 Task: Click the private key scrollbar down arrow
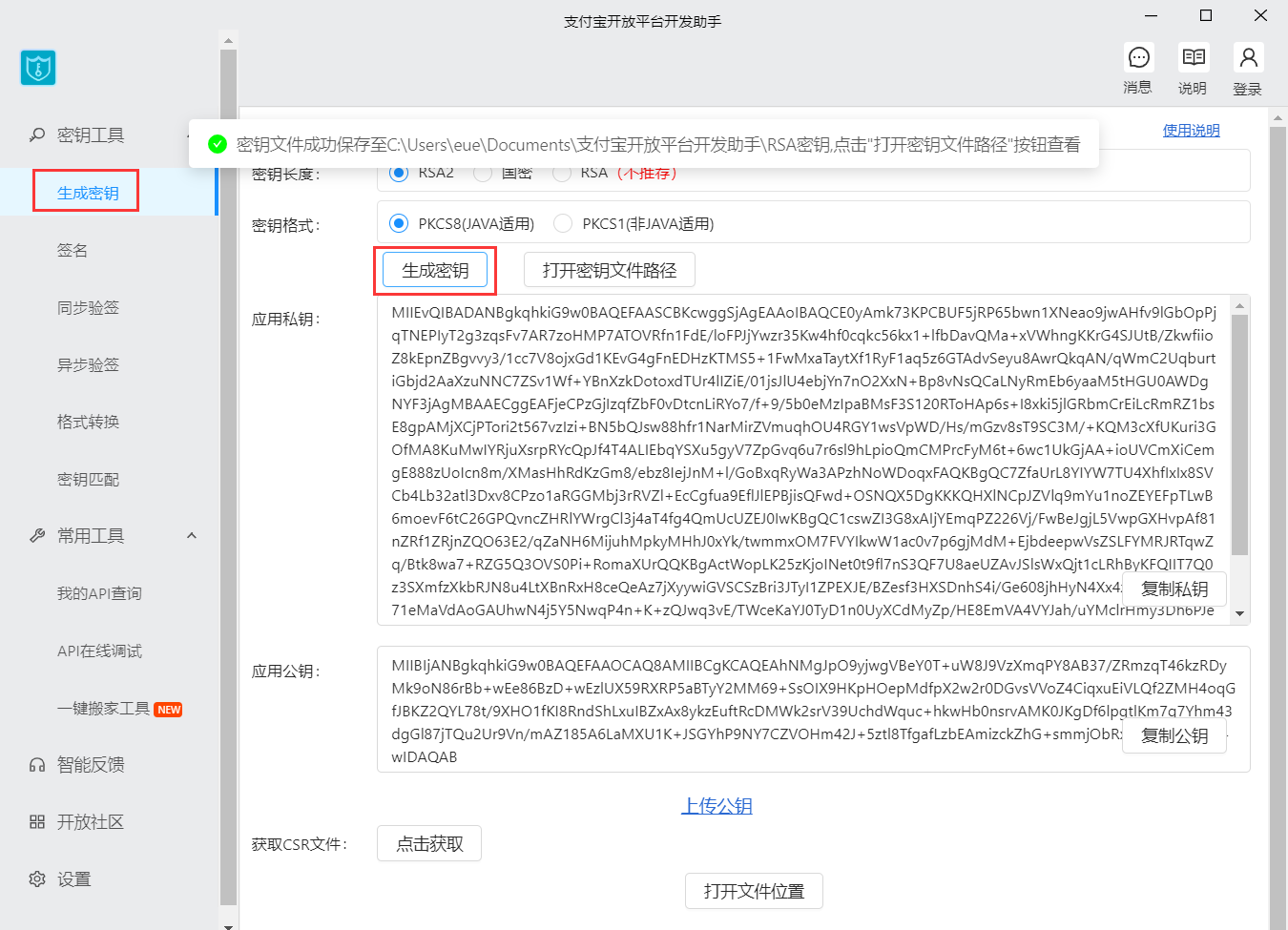[x=1240, y=614]
